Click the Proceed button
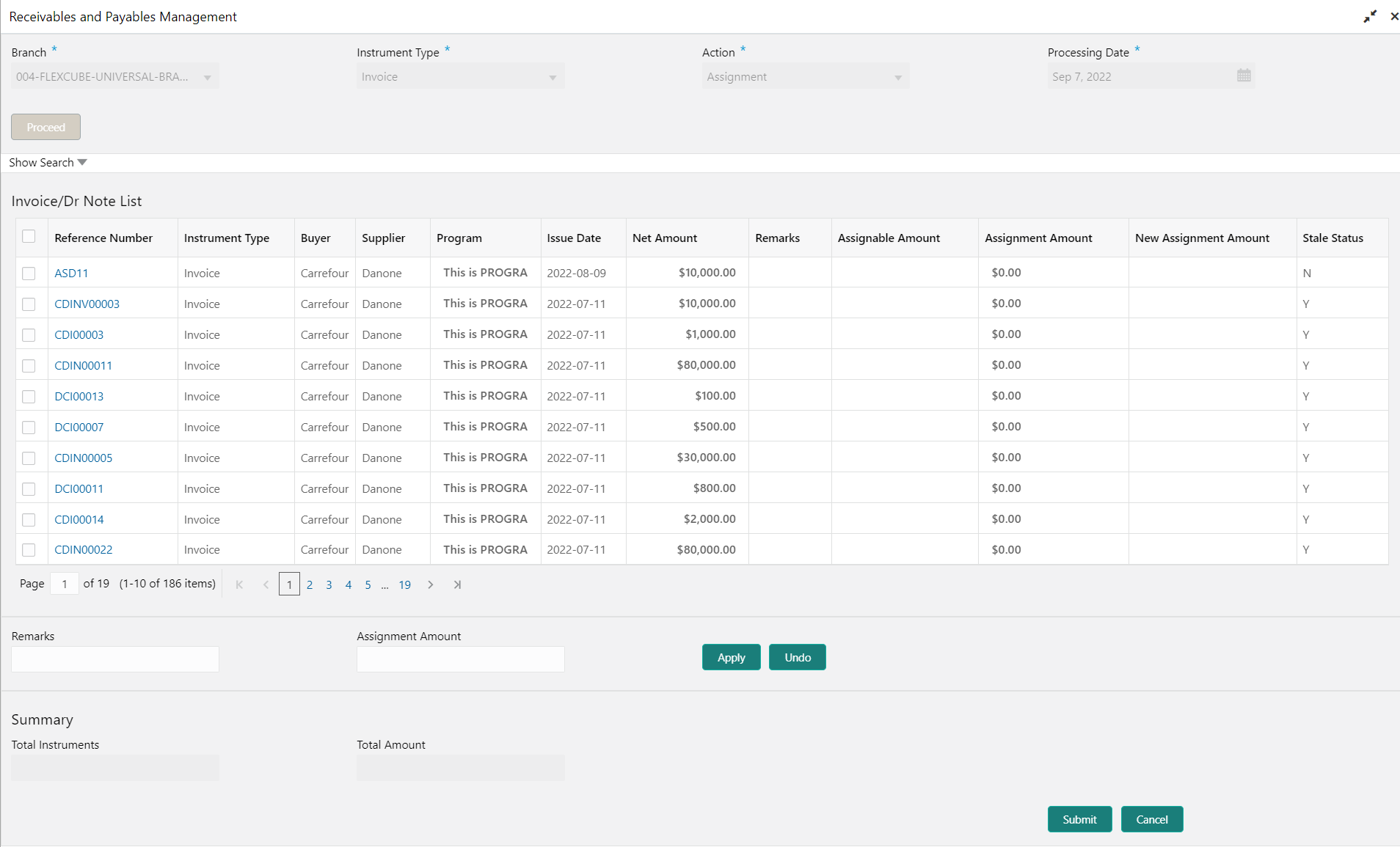 (45, 127)
